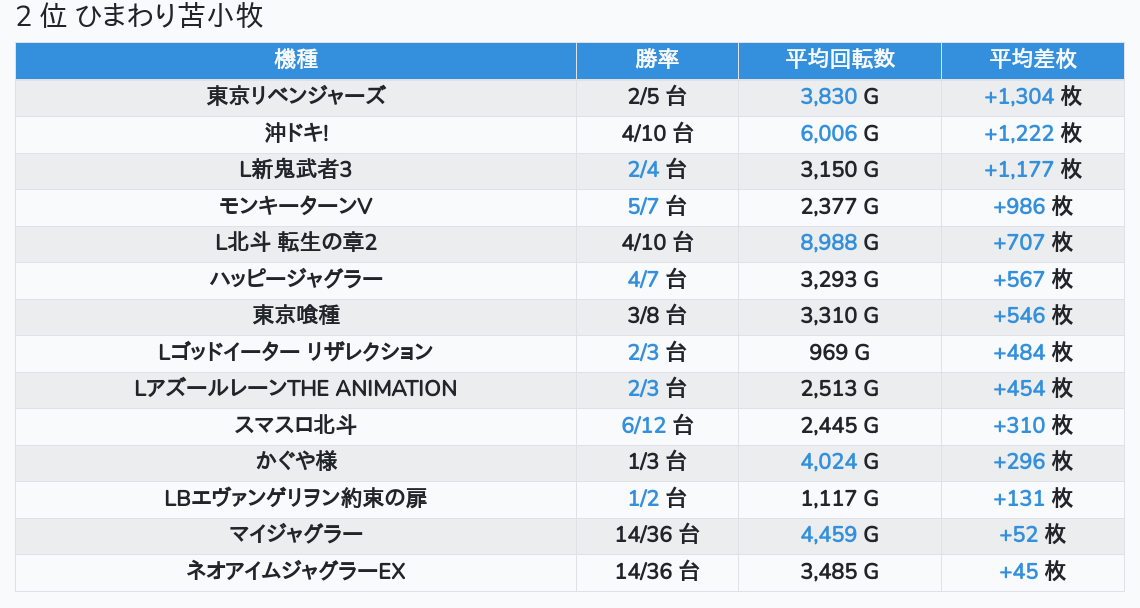Click the ハッピージャグラー machine name
The image size is (1140, 608).
tap(296, 279)
